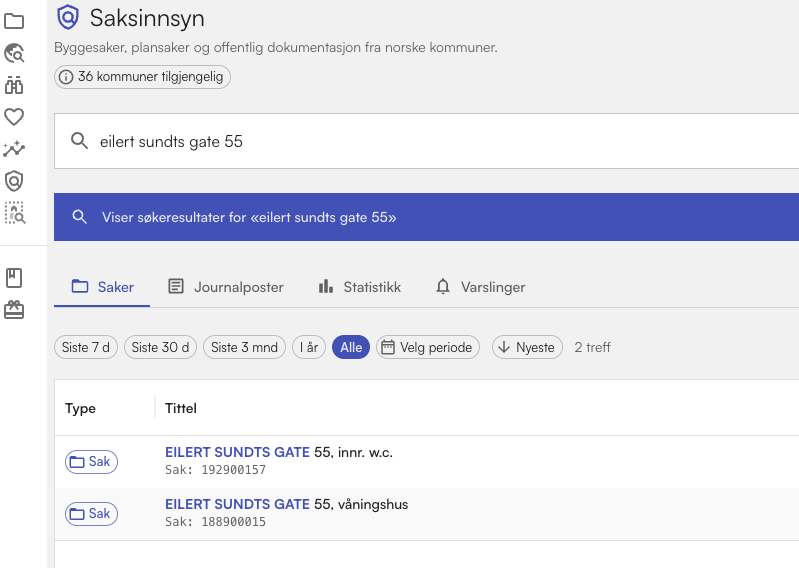Open case EILERT SUNDTS GATE 55, våningshus
The width and height of the screenshot is (799, 568).
tap(286, 504)
